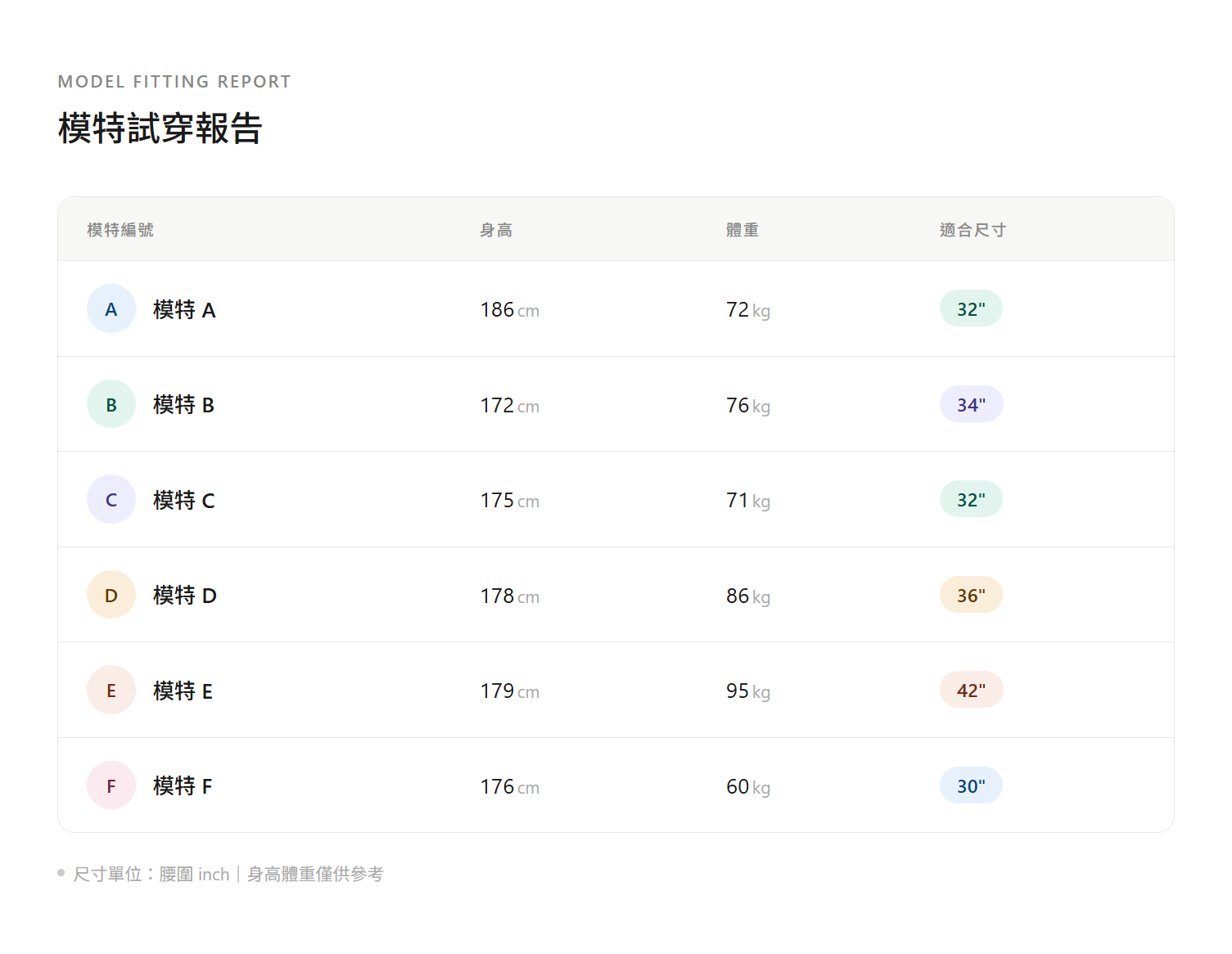This screenshot has height=954, width=1232.
Task: Click the 32" size badge for 模特 A
Action: coord(971,308)
